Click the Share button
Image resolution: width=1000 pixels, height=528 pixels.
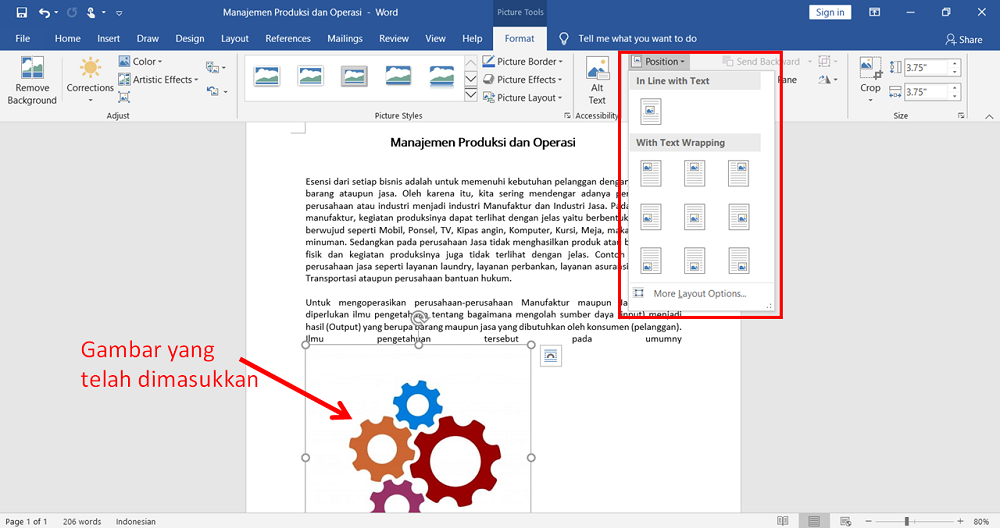pyautogui.click(x=964, y=39)
